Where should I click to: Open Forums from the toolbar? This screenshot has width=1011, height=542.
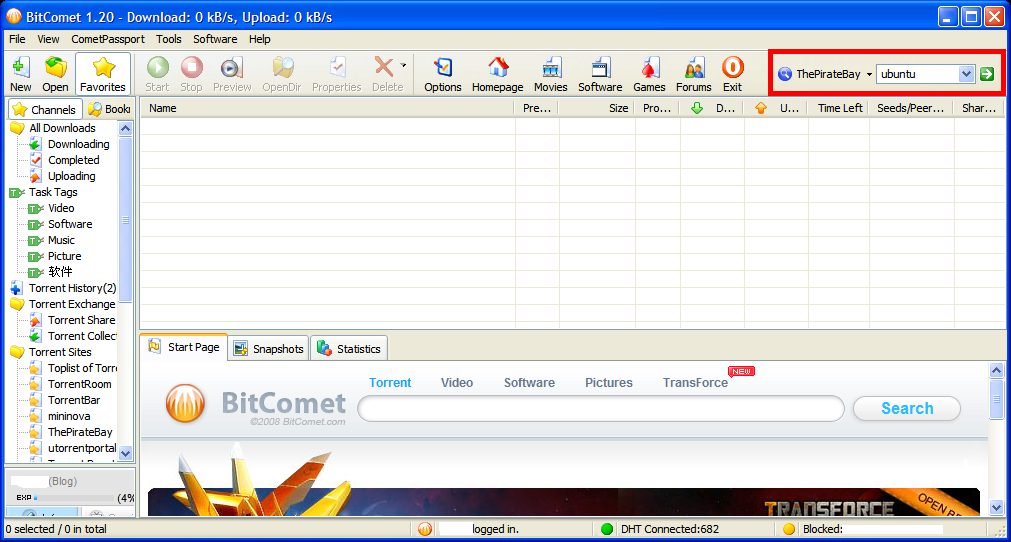coord(694,74)
